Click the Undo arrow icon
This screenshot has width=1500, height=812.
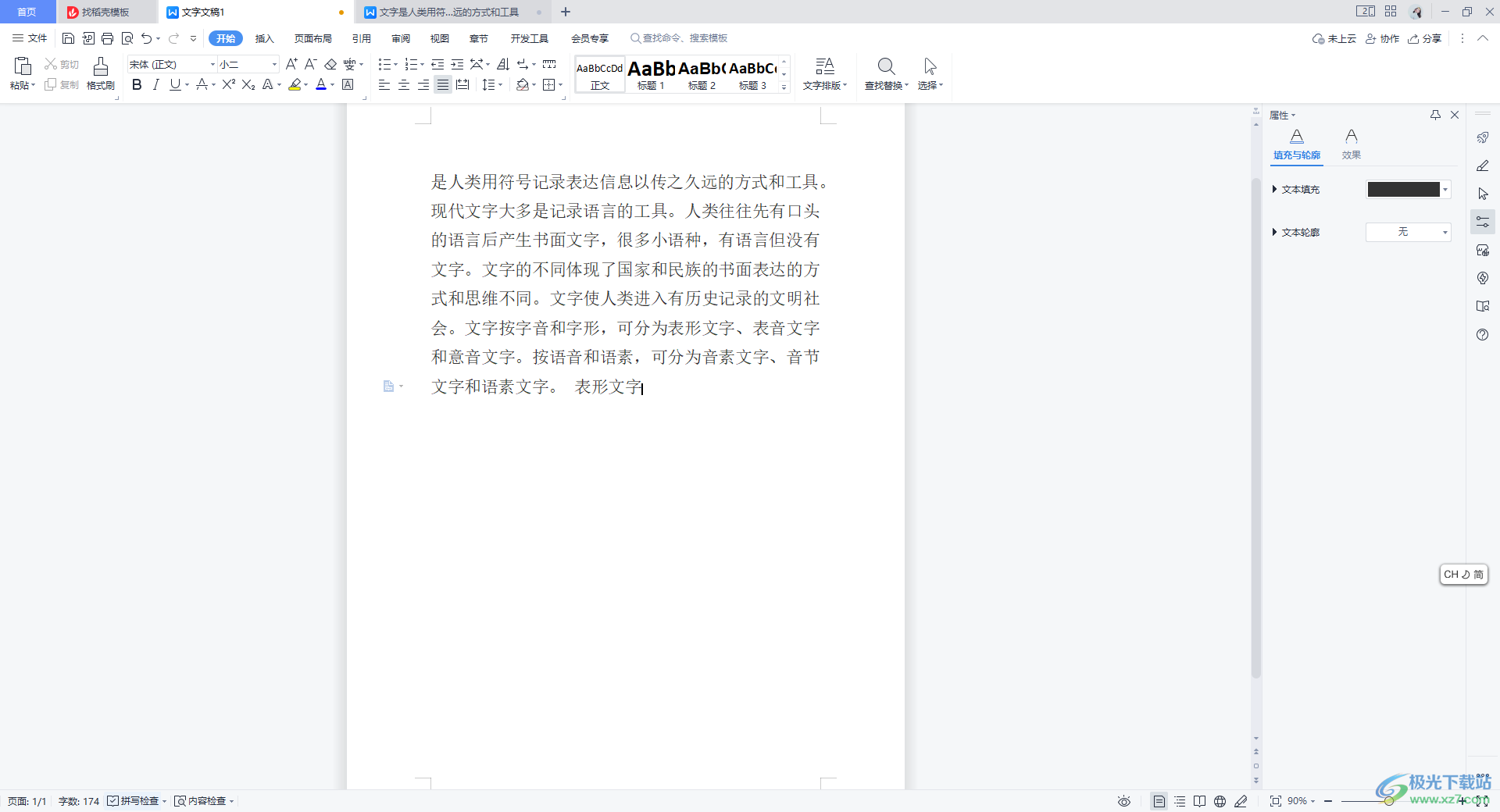tap(146, 38)
